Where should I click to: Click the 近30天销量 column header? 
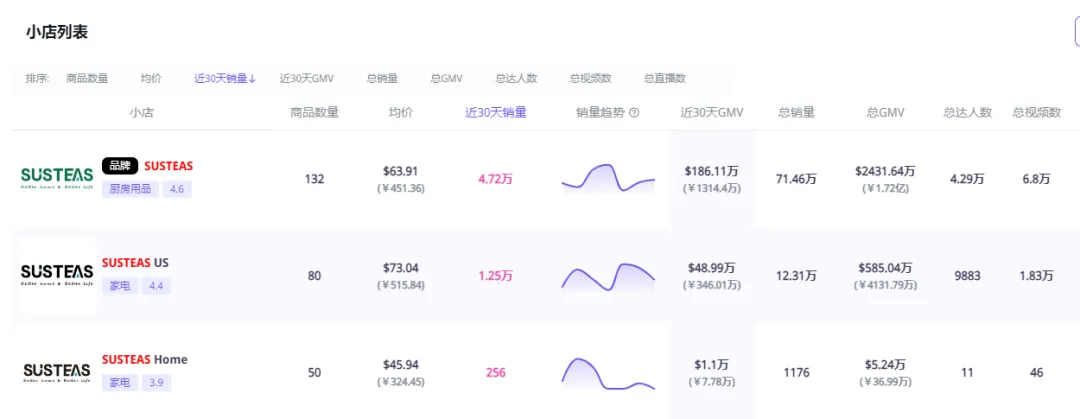496,113
